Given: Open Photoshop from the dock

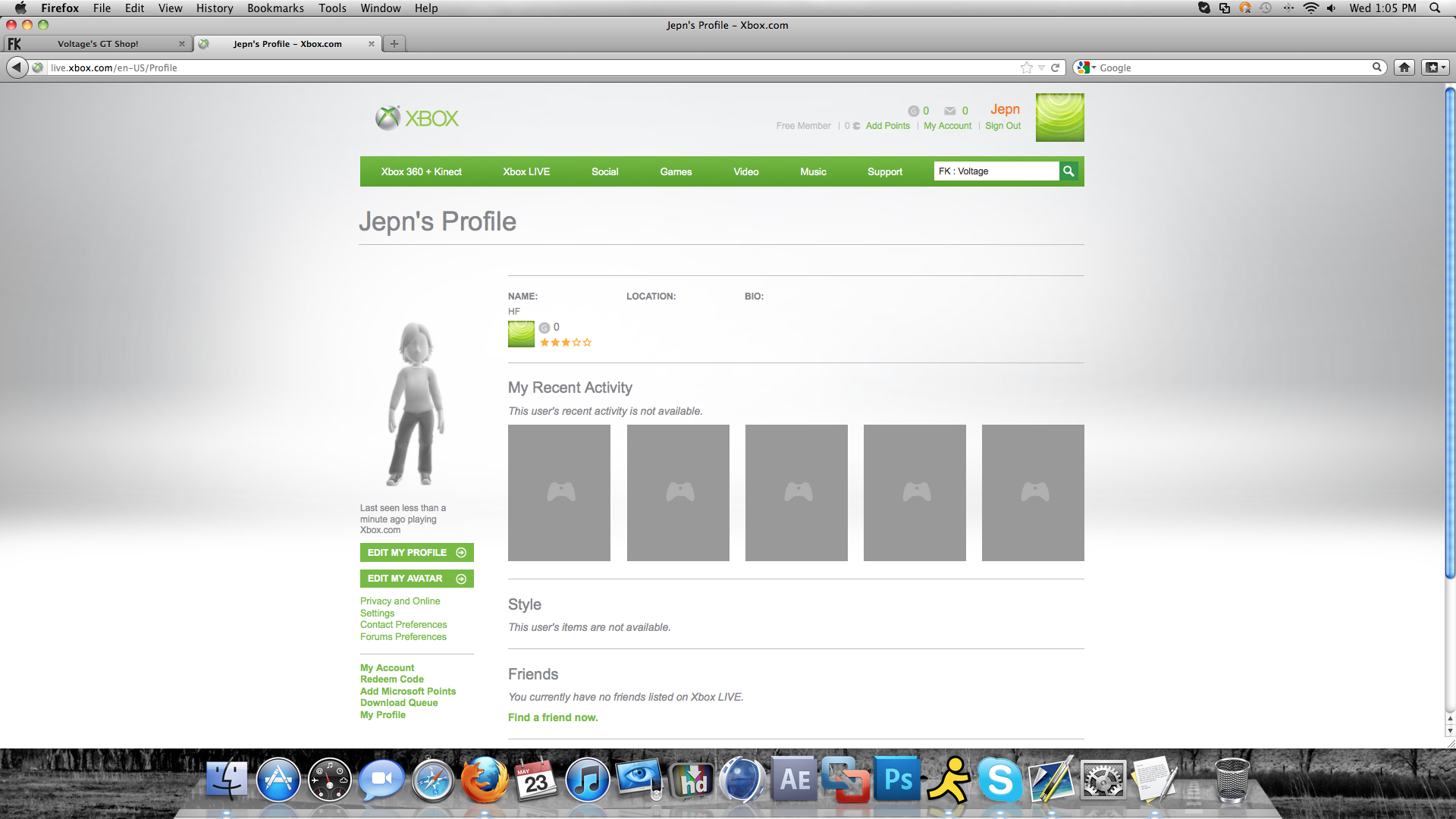Looking at the screenshot, I should [898, 780].
